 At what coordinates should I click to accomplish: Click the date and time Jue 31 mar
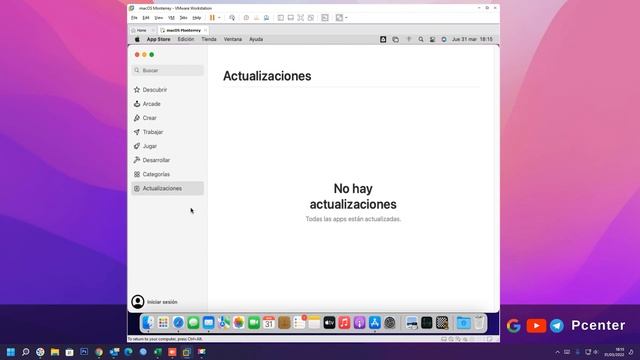[x=472, y=40]
